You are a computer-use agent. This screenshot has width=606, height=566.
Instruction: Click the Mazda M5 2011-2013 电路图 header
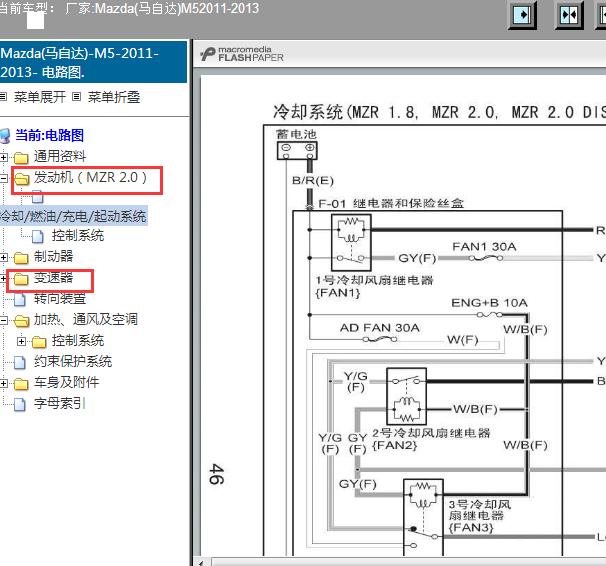[x=94, y=62]
